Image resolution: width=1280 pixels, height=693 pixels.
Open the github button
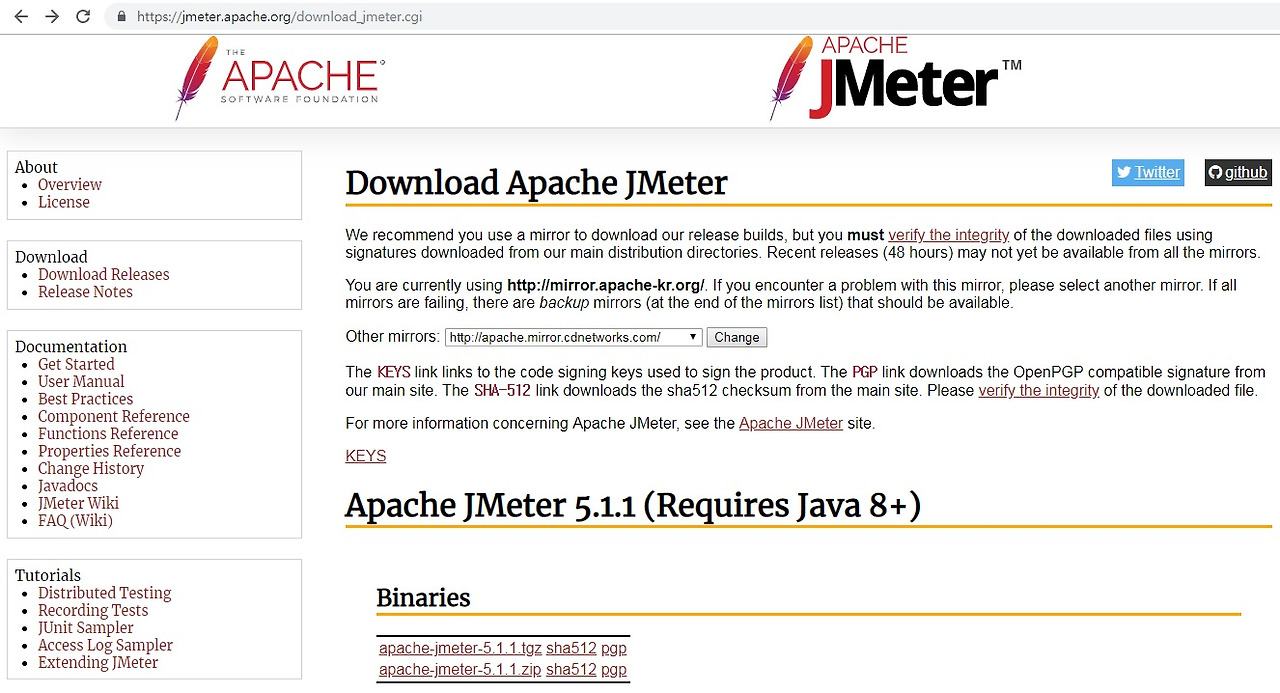(x=1238, y=172)
